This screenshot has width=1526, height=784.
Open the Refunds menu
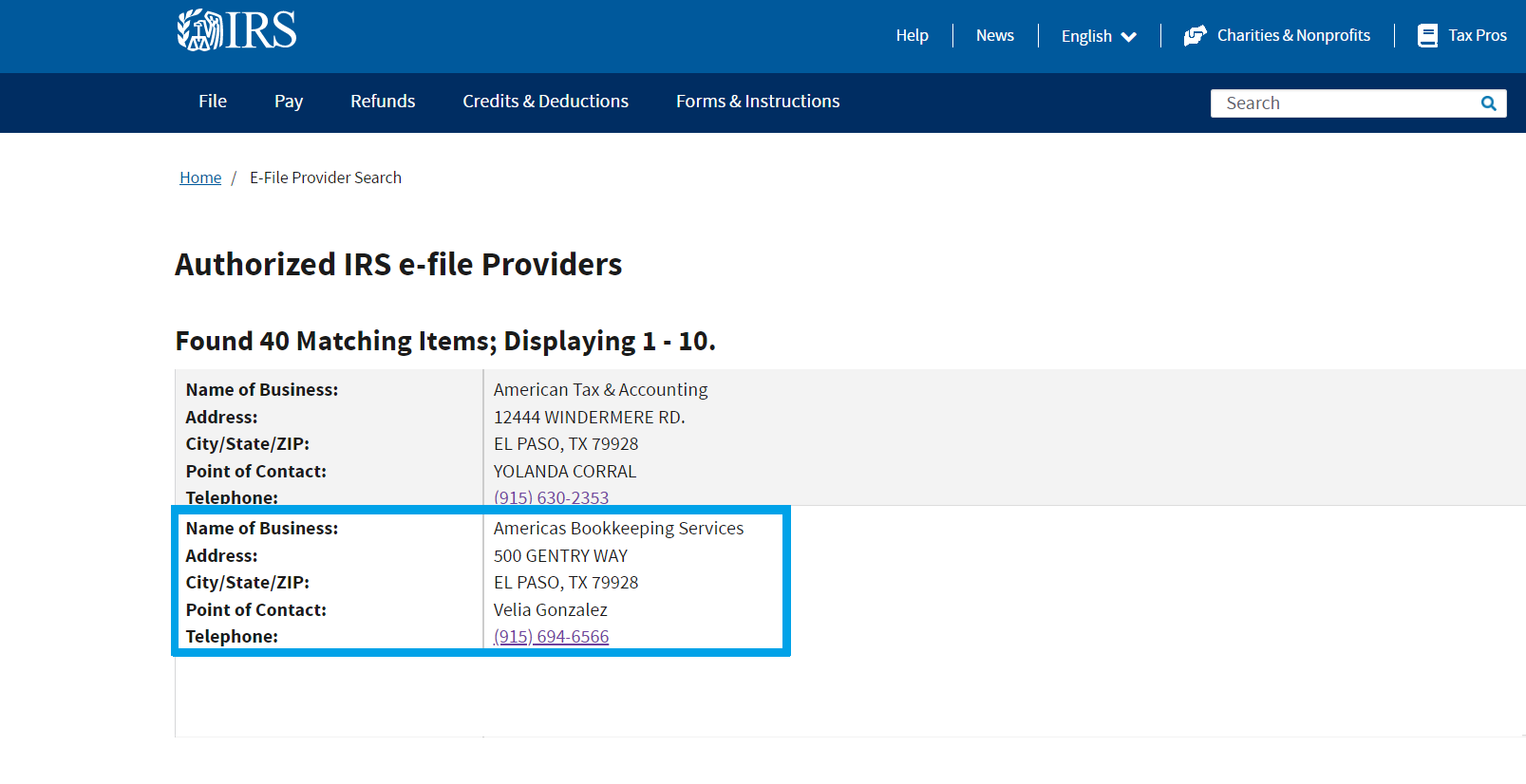[x=383, y=102]
